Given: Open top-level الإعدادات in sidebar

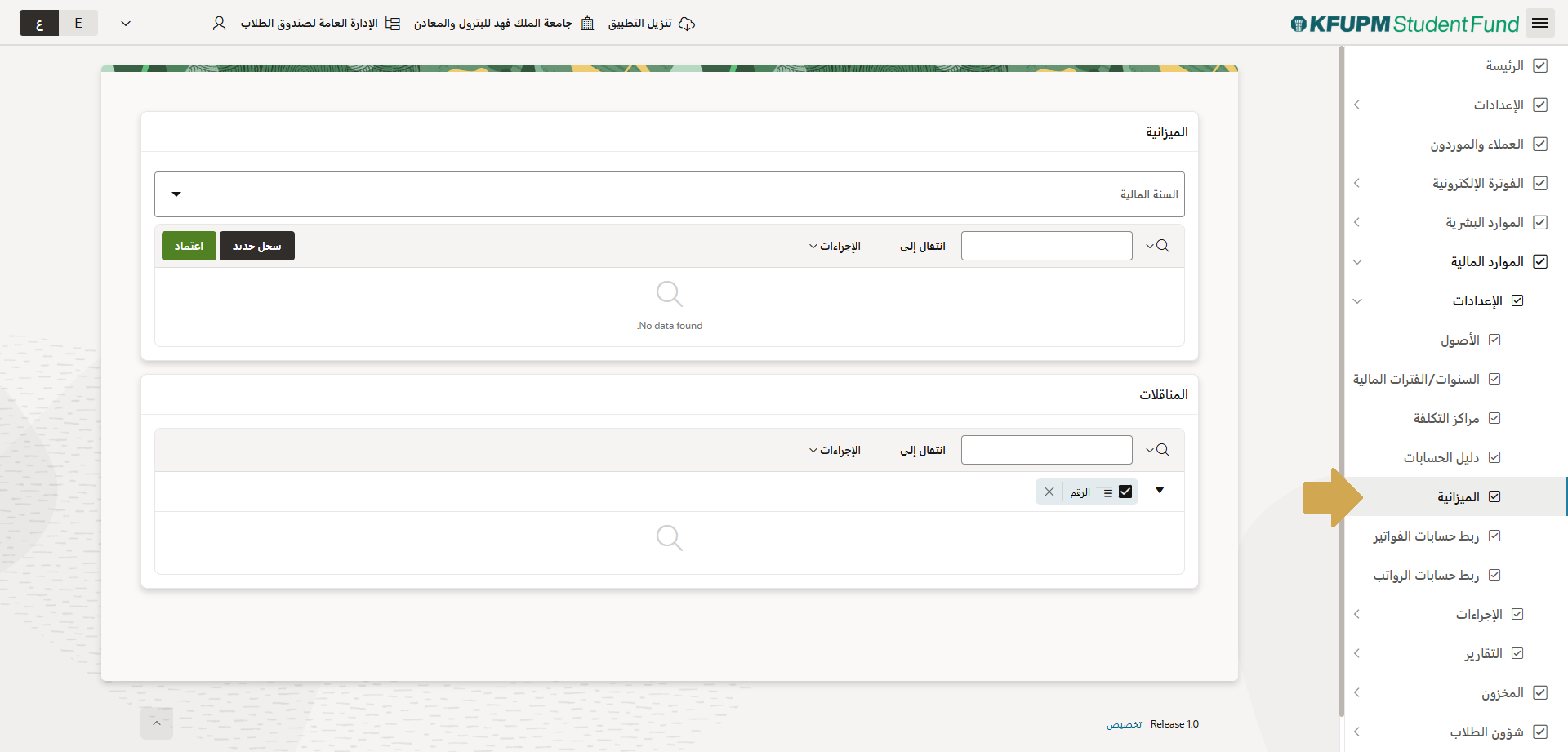Looking at the screenshot, I should (x=1499, y=105).
